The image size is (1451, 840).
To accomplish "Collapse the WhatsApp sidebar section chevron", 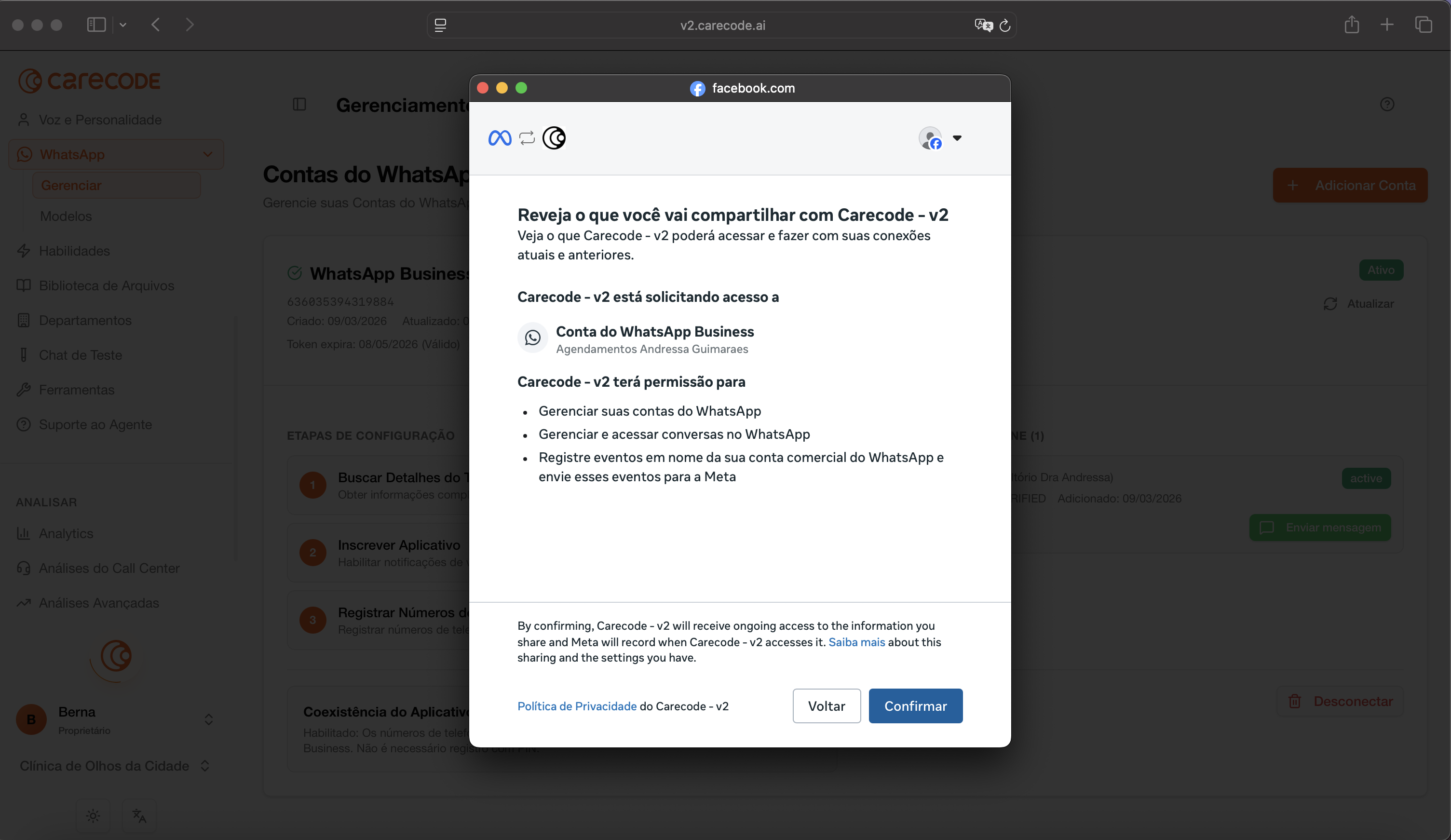I will click(208, 154).
